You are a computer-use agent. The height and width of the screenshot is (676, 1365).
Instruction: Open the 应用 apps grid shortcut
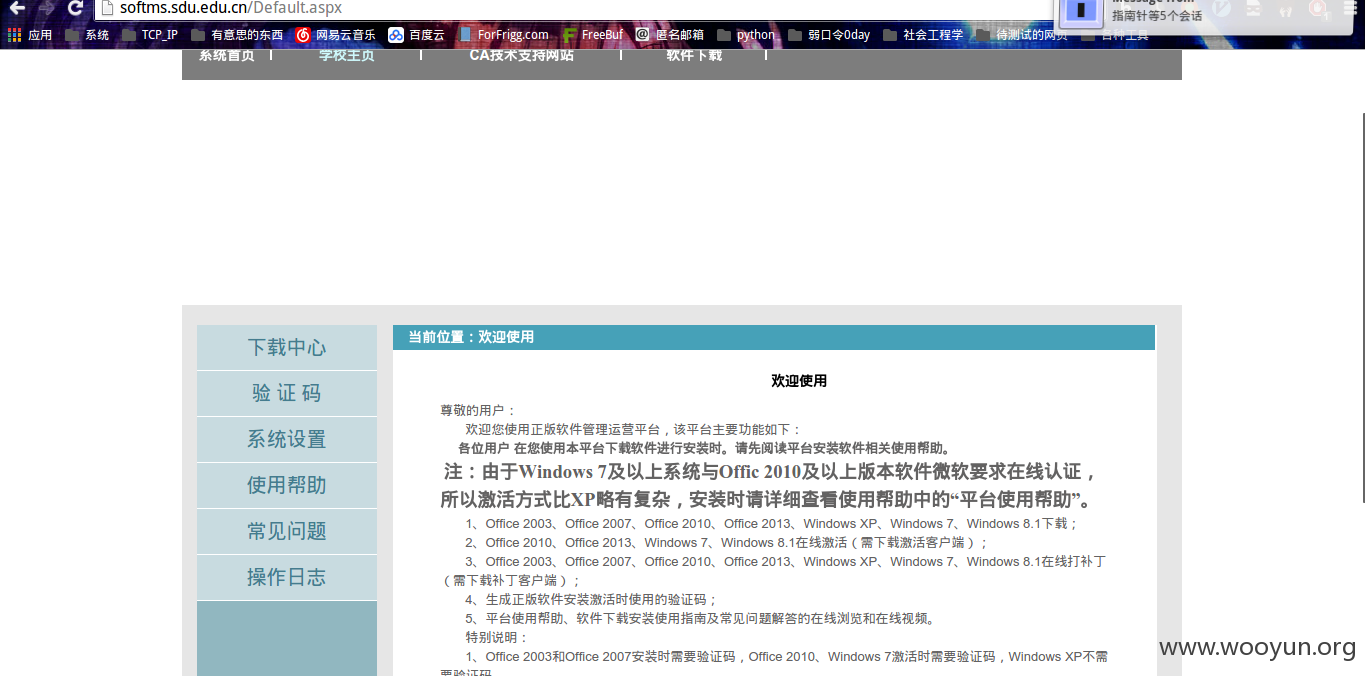[x=30, y=35]
